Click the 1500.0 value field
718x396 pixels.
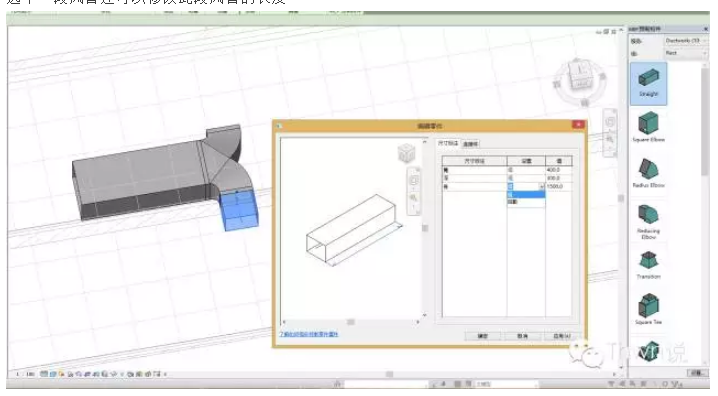point(559,186)
